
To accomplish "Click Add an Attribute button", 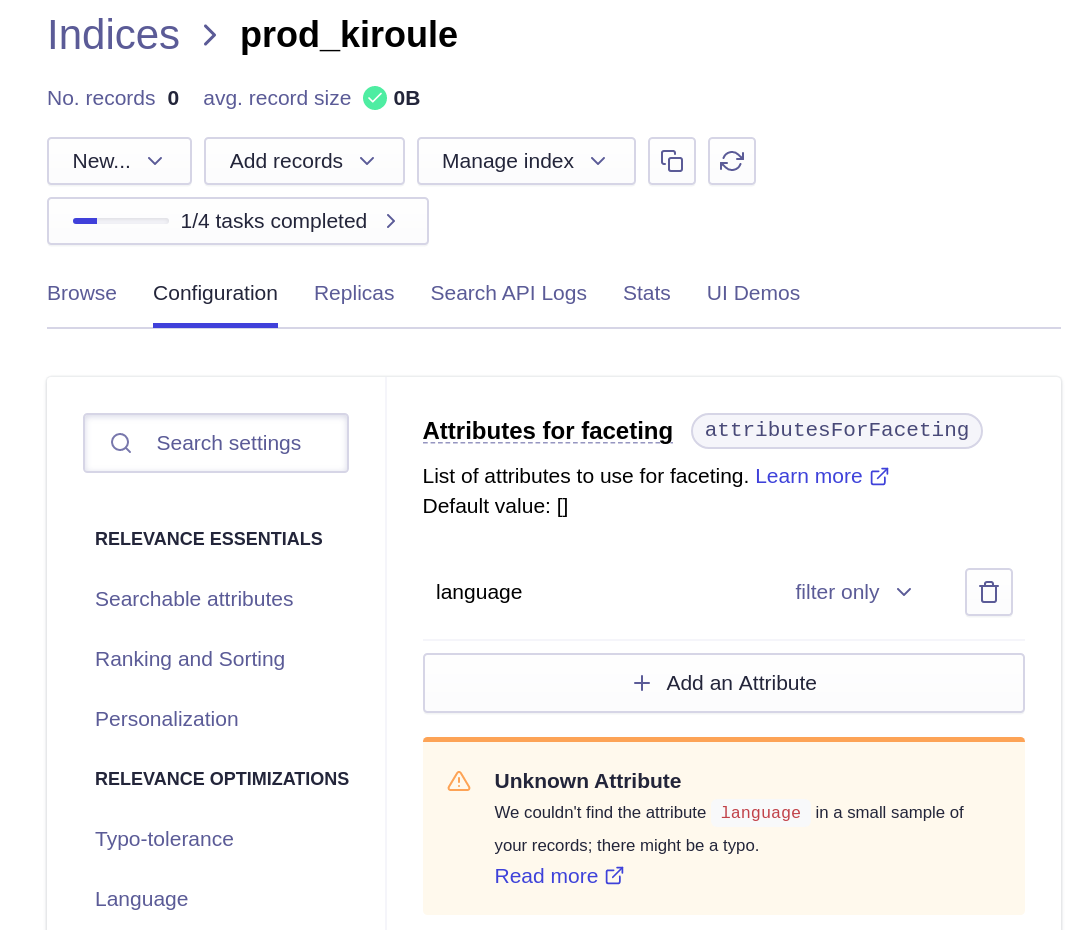I will [724, 683].
